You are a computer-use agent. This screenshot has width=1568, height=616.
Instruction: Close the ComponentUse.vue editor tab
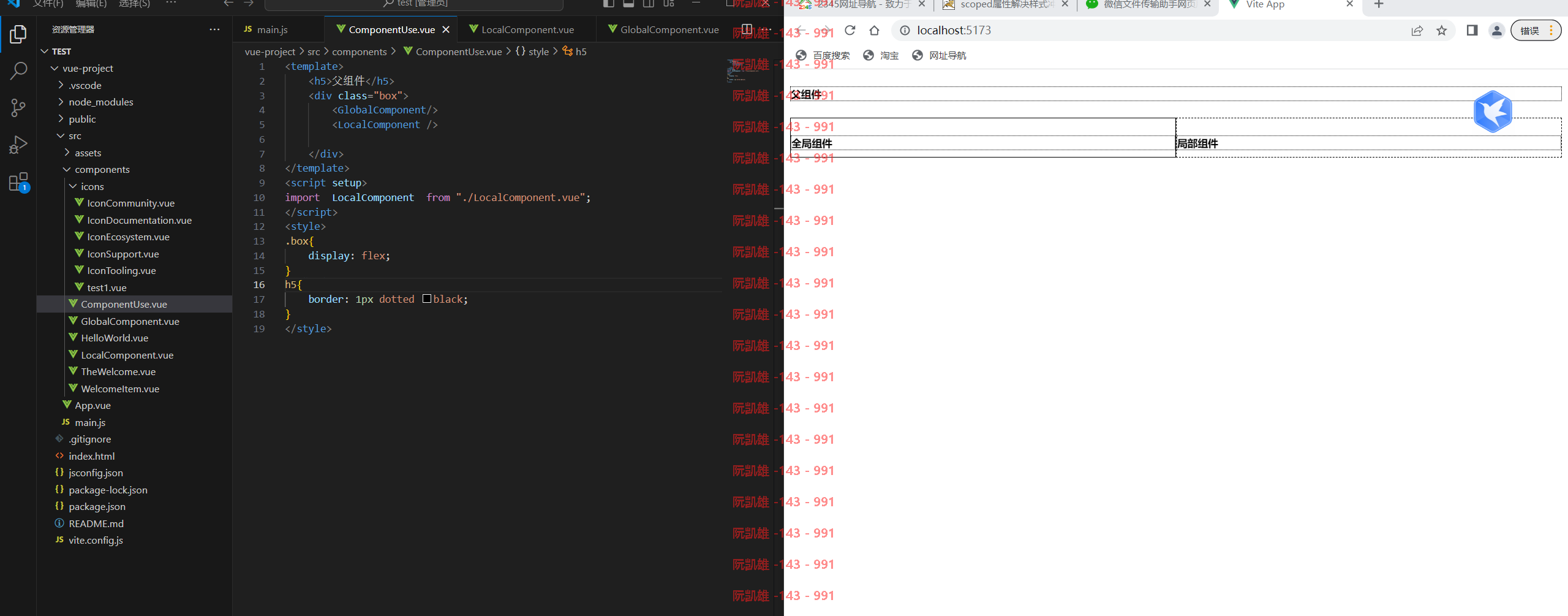[x=446, y=29]
